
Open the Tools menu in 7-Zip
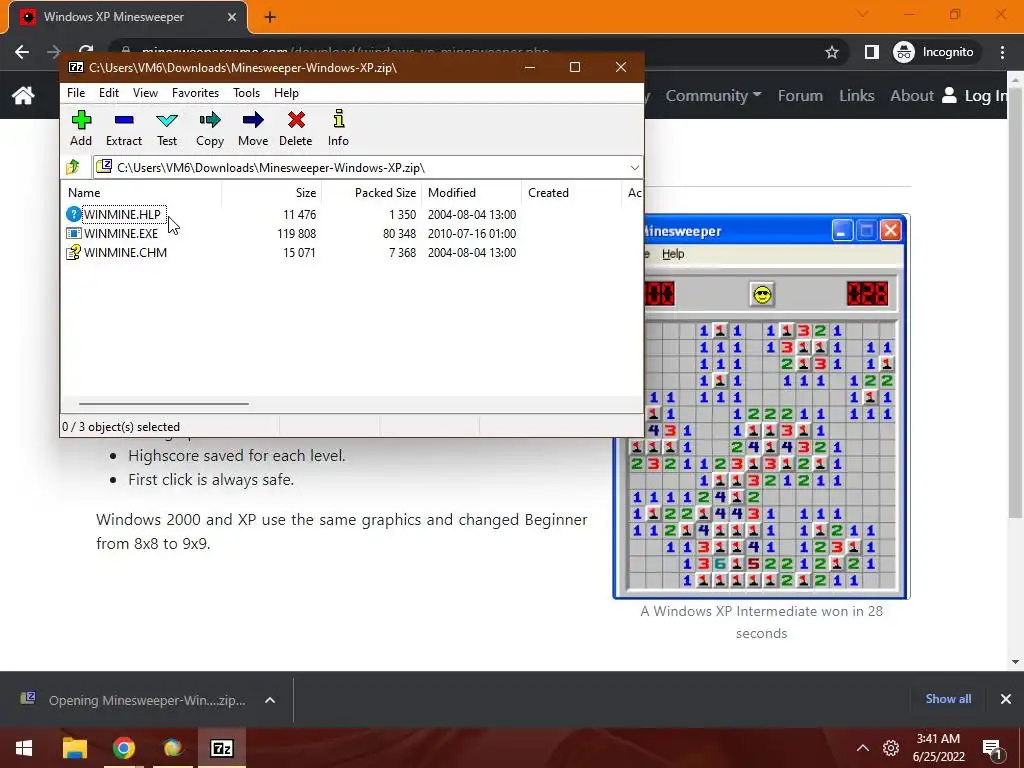click(x=246, y=93)
